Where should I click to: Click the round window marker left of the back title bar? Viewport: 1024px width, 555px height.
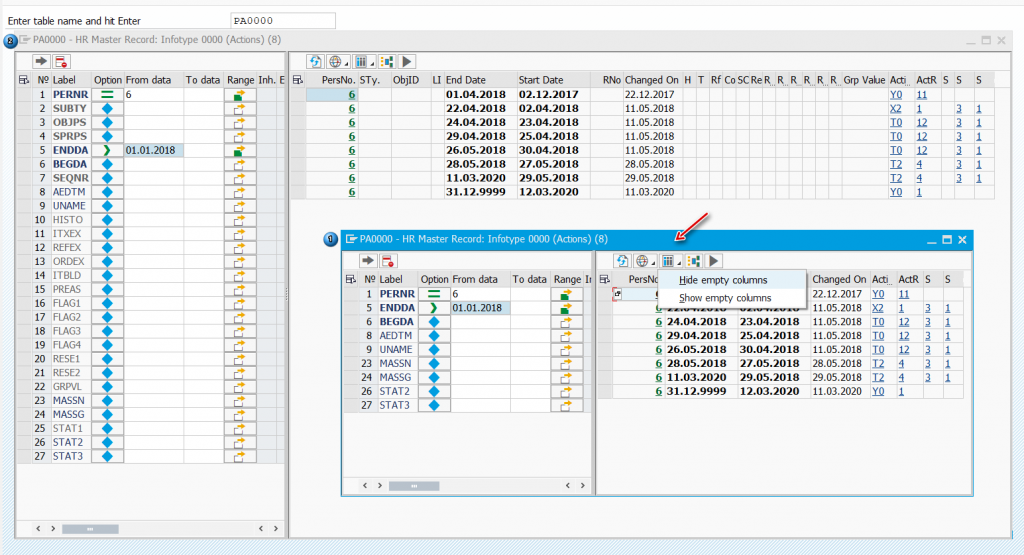click(10, 41)
